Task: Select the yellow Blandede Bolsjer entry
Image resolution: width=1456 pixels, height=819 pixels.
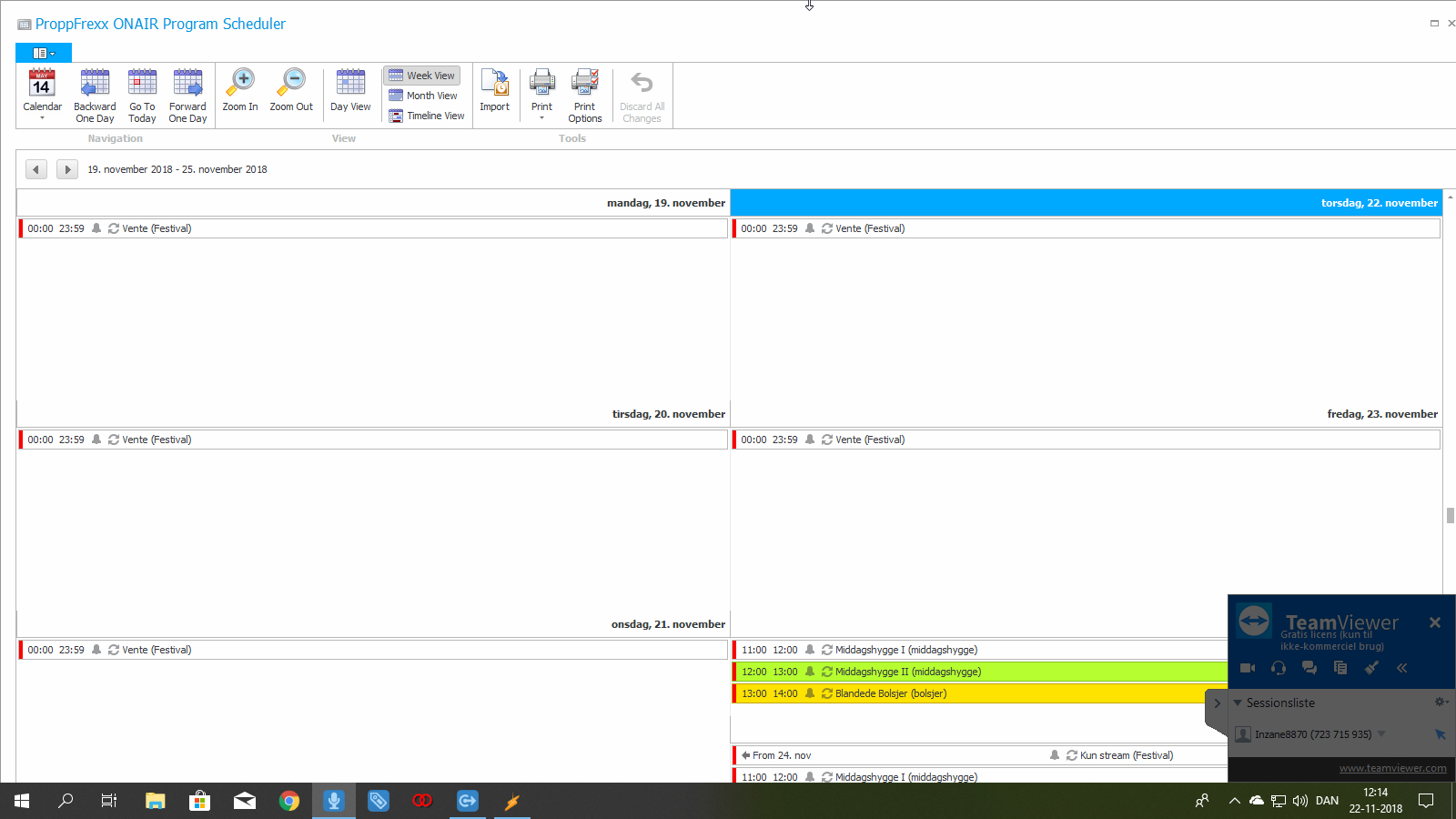Action: pos(980,693)
